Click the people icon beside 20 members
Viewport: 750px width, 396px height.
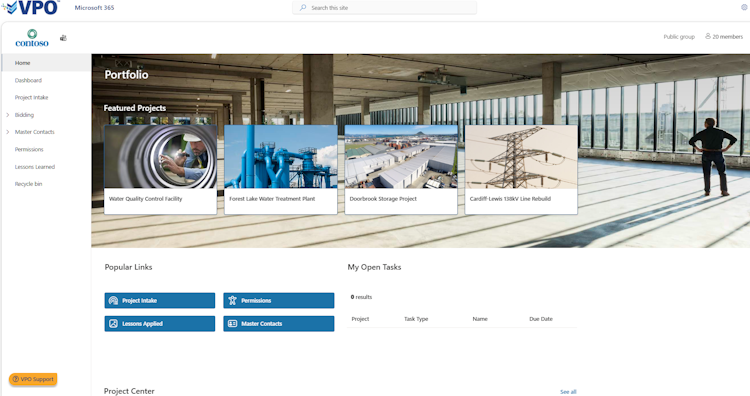(708, 36)
